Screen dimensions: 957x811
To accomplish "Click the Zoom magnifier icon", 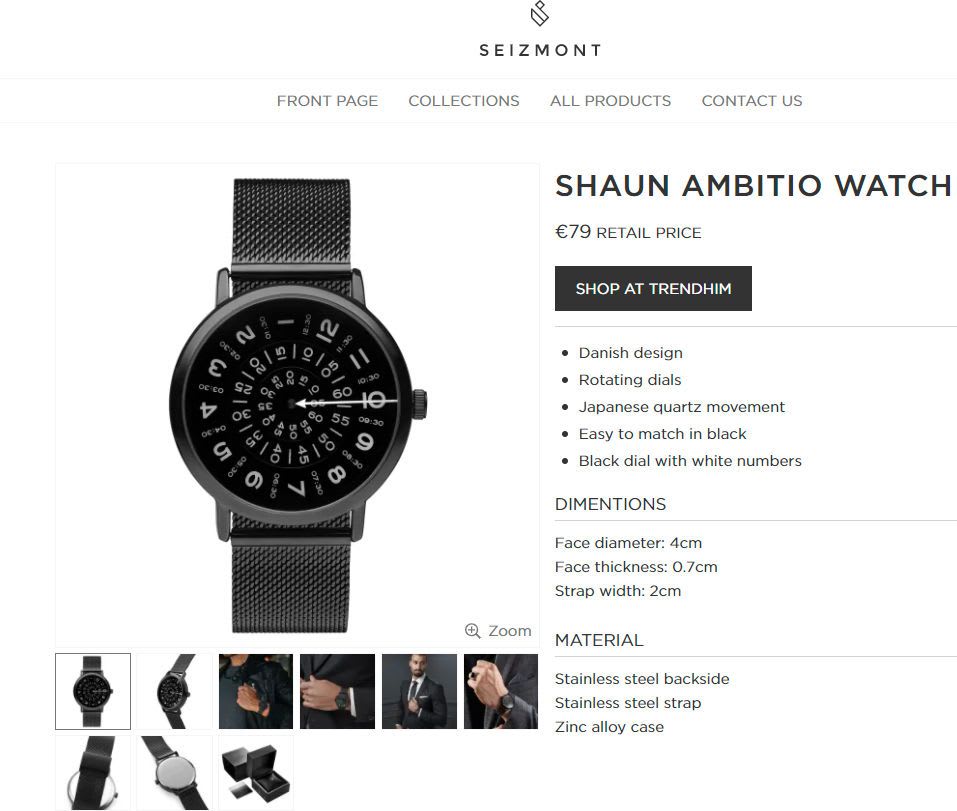I will [x=472, y=630].
